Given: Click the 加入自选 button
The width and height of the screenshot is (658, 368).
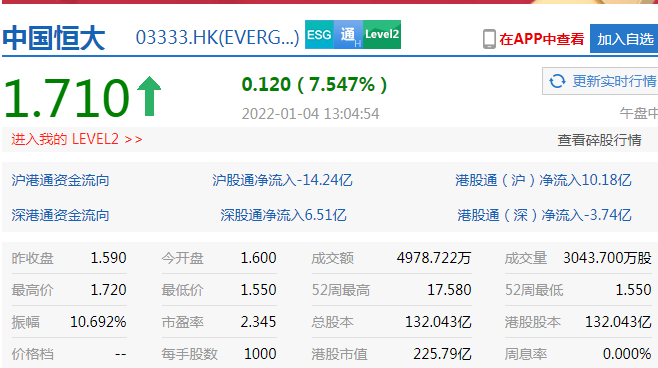Looking at the screenshot, I should [x=624, y=39].
